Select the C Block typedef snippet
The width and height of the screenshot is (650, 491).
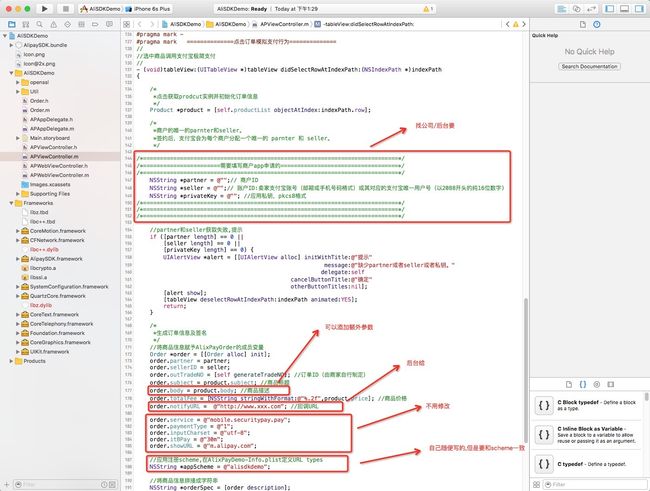click(587, 405)
